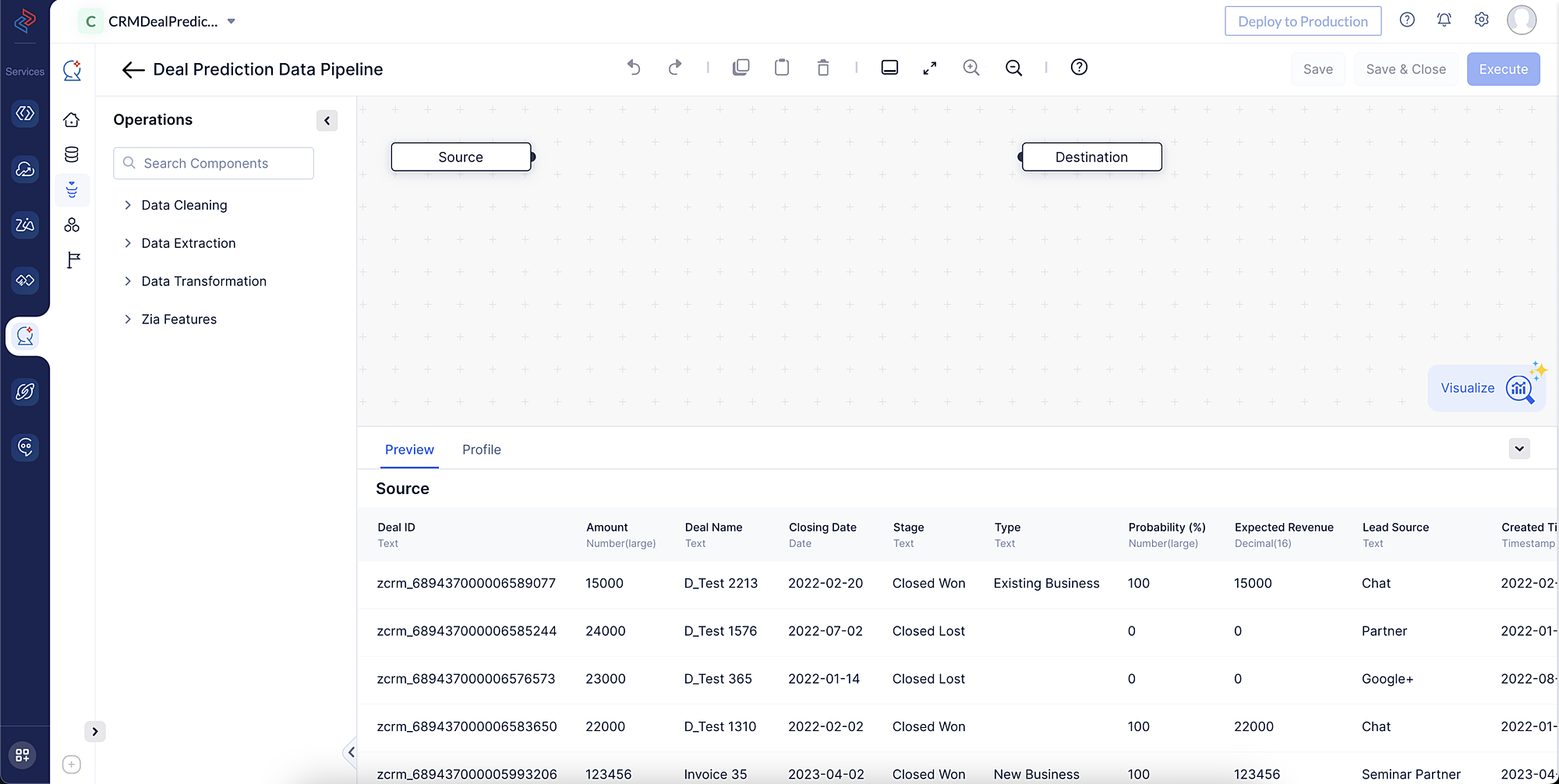Image resolution: width=1559 pixels, height=784 pixels.
Task: Open the cloud scale service icon
Action: [25, 169]
